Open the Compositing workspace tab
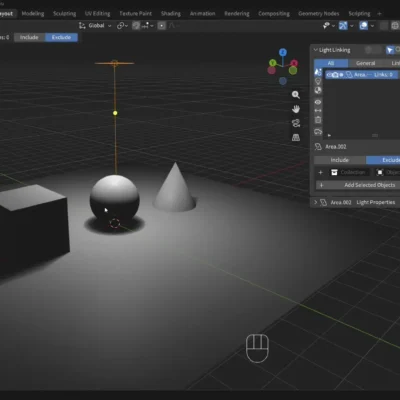Screen dimensions: 400x400 (274, 14)
